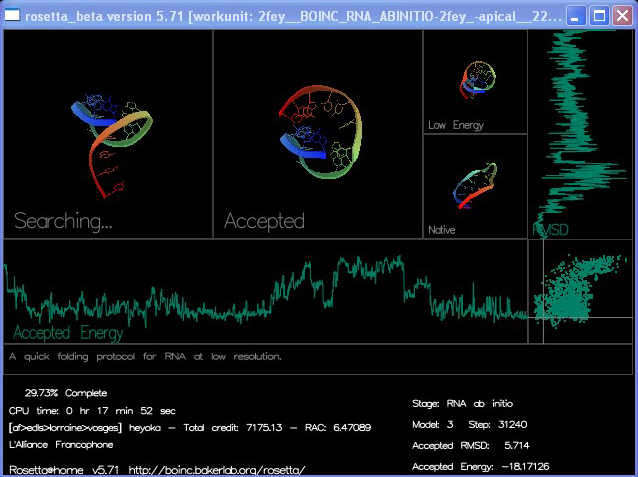Minimize the rosetta_beta window

576,15
